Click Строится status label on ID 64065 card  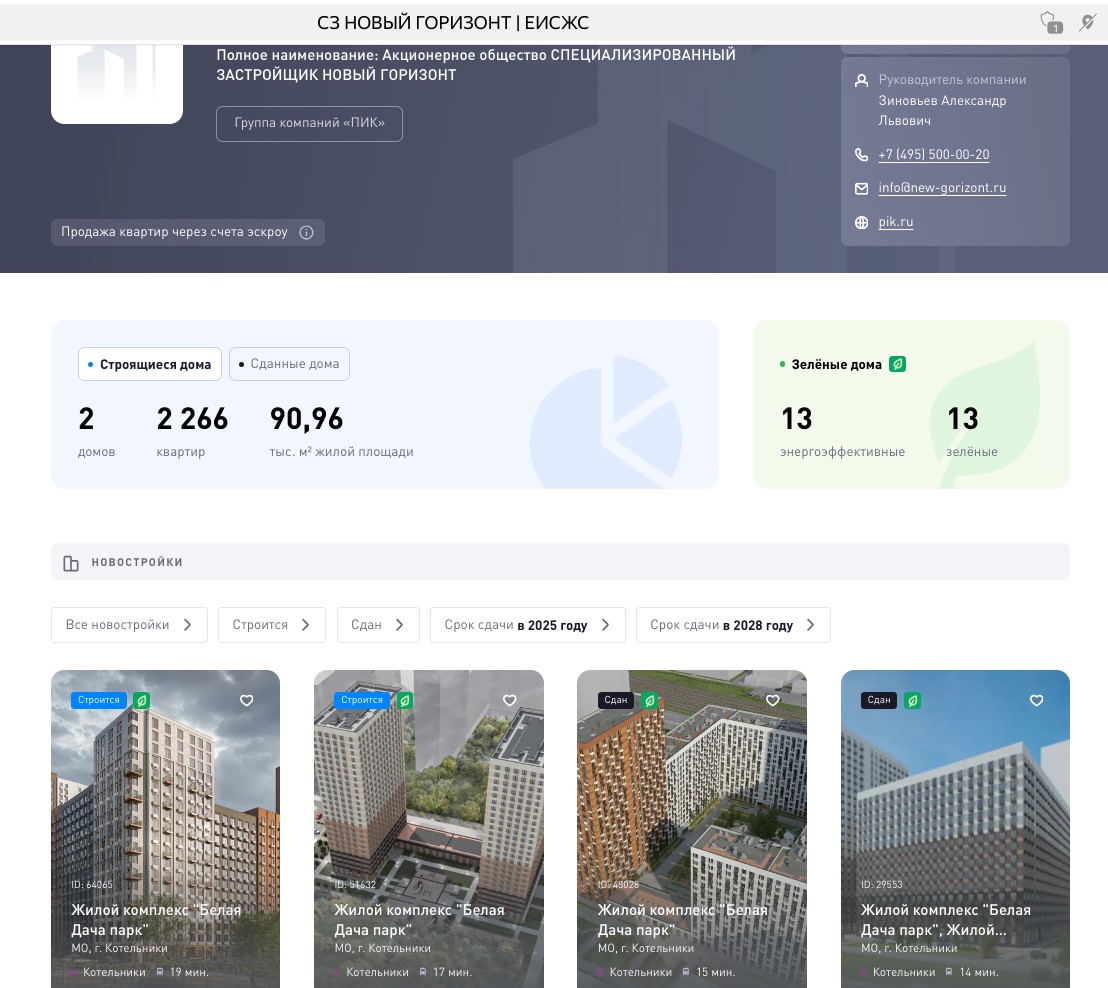click(x=99, y=700)
